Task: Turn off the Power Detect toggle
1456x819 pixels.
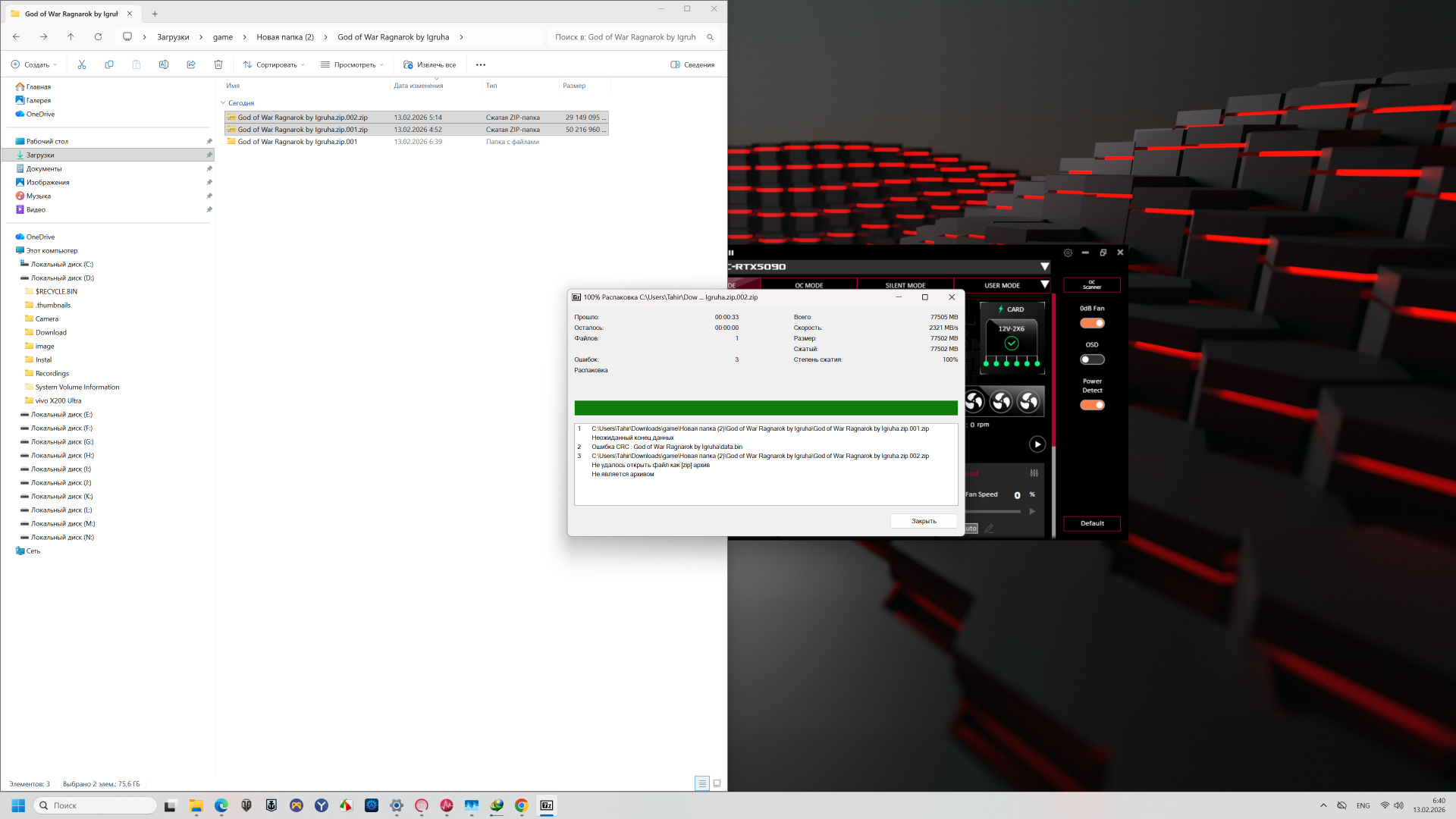Action: point(1092,405)
